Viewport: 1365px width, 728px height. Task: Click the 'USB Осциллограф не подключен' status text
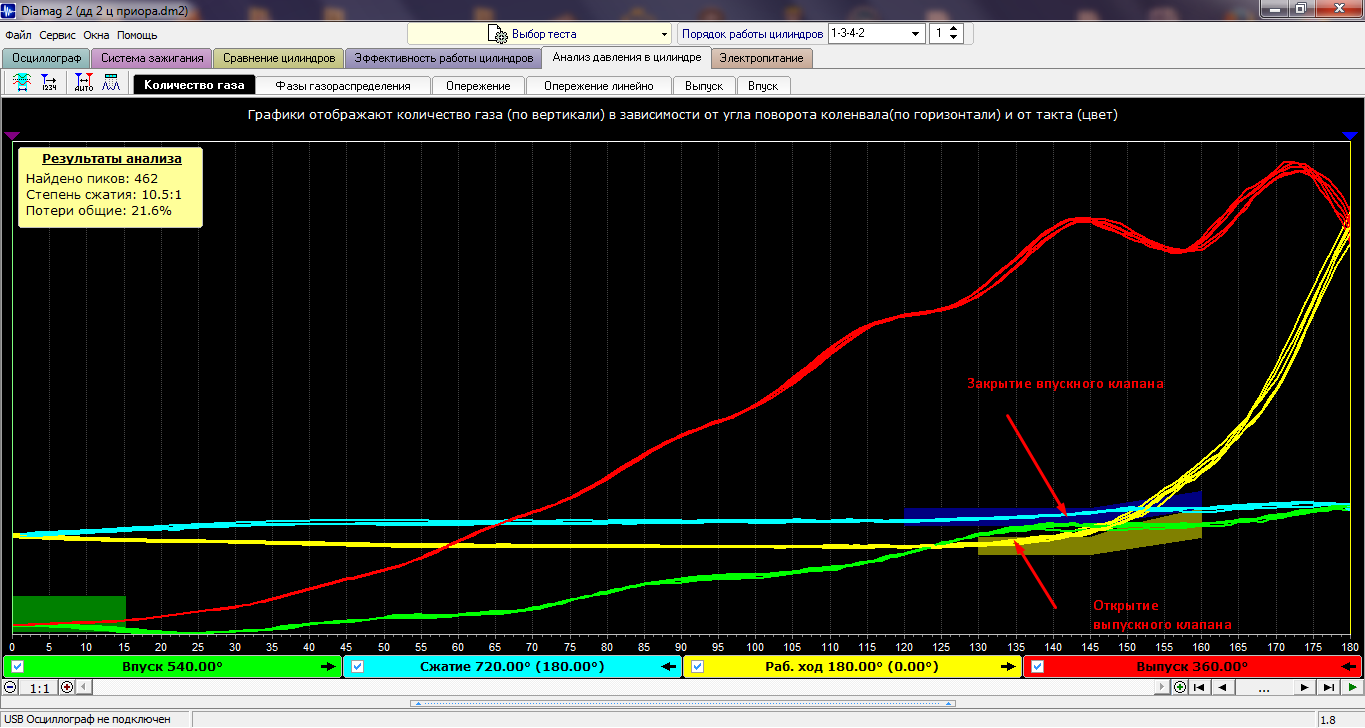coord(86,719)
